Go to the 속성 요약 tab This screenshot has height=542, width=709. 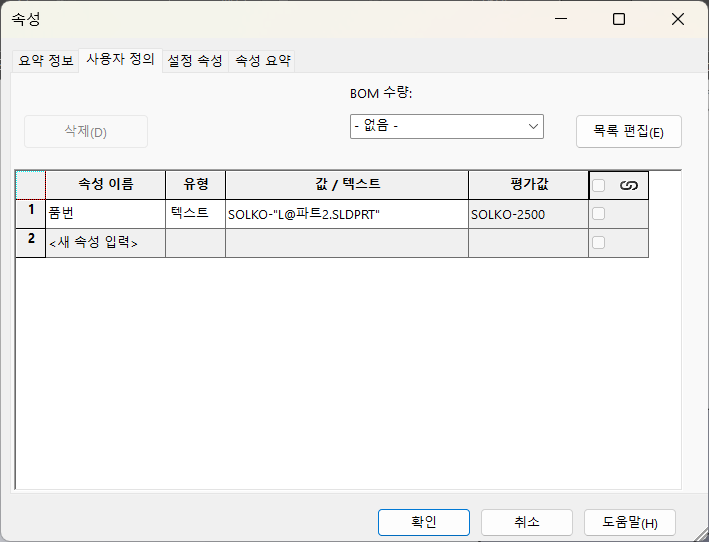[262, 61]
